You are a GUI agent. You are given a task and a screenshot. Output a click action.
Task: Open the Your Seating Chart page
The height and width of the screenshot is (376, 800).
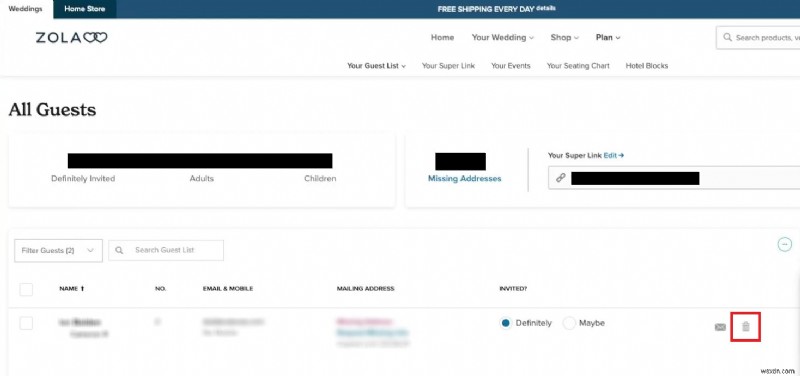click(x=578, y=66)
